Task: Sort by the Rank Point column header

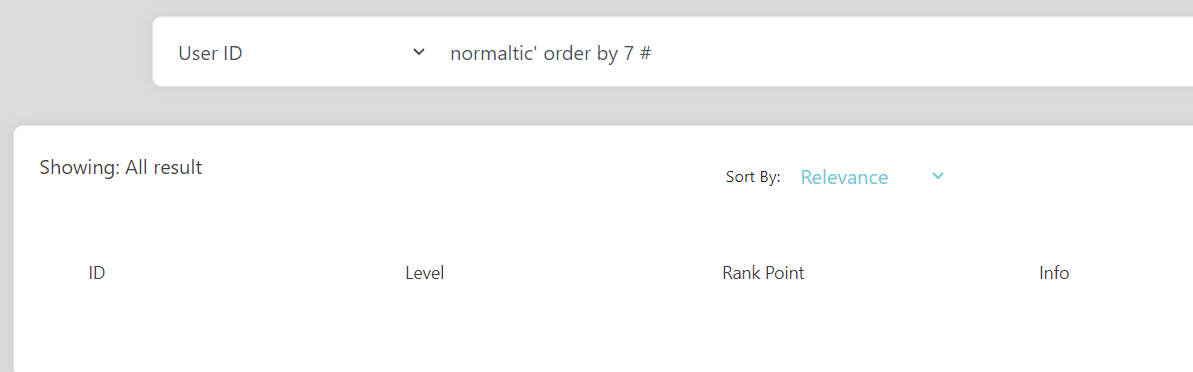Action: click(763, 273)
